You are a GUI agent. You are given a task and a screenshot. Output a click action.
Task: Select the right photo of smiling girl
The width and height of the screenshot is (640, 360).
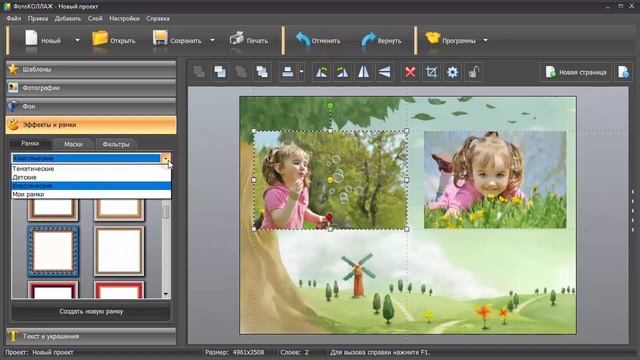[495, 180]
